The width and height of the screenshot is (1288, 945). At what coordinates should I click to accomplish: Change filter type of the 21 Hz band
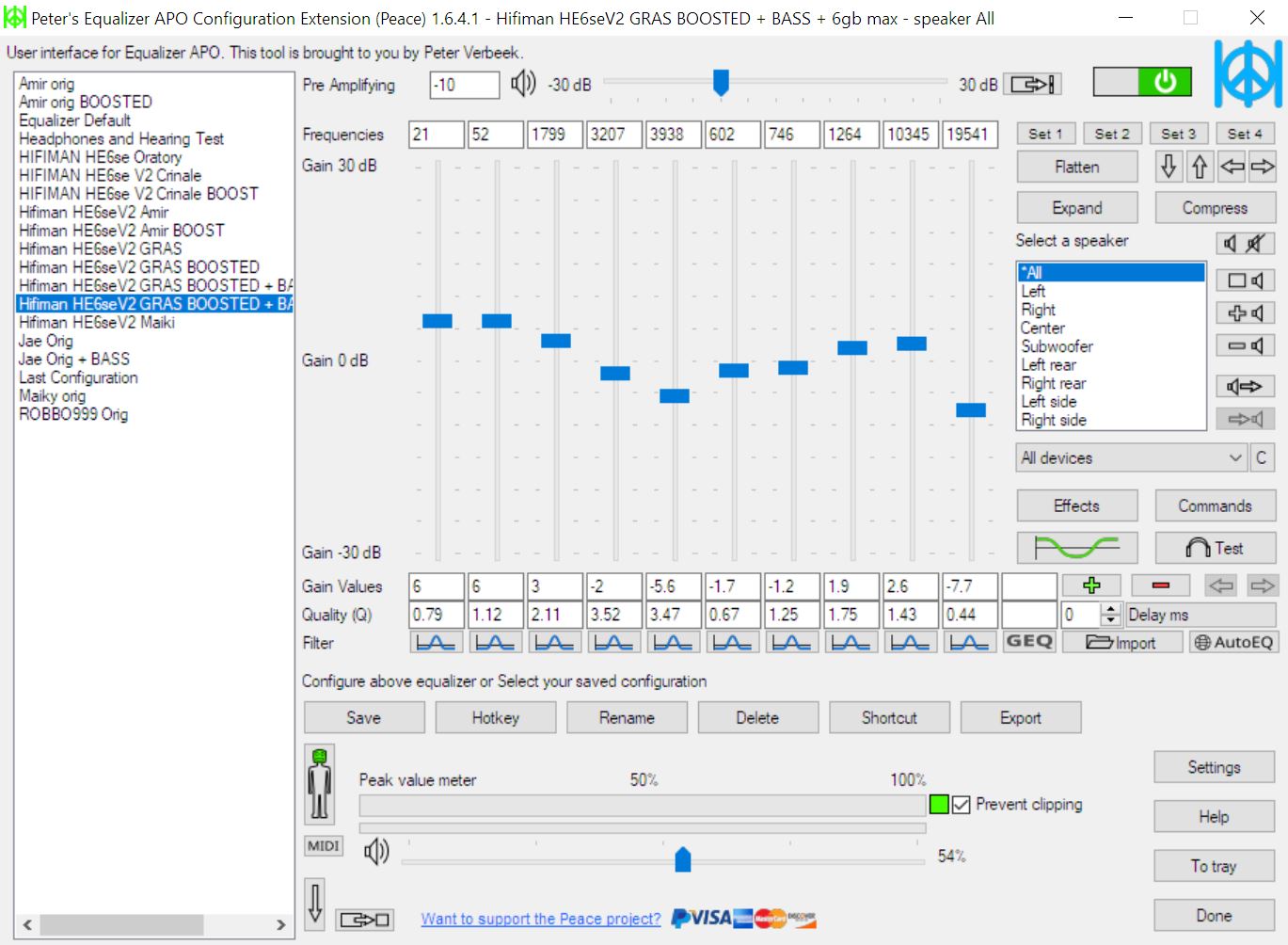click(436, 642)
